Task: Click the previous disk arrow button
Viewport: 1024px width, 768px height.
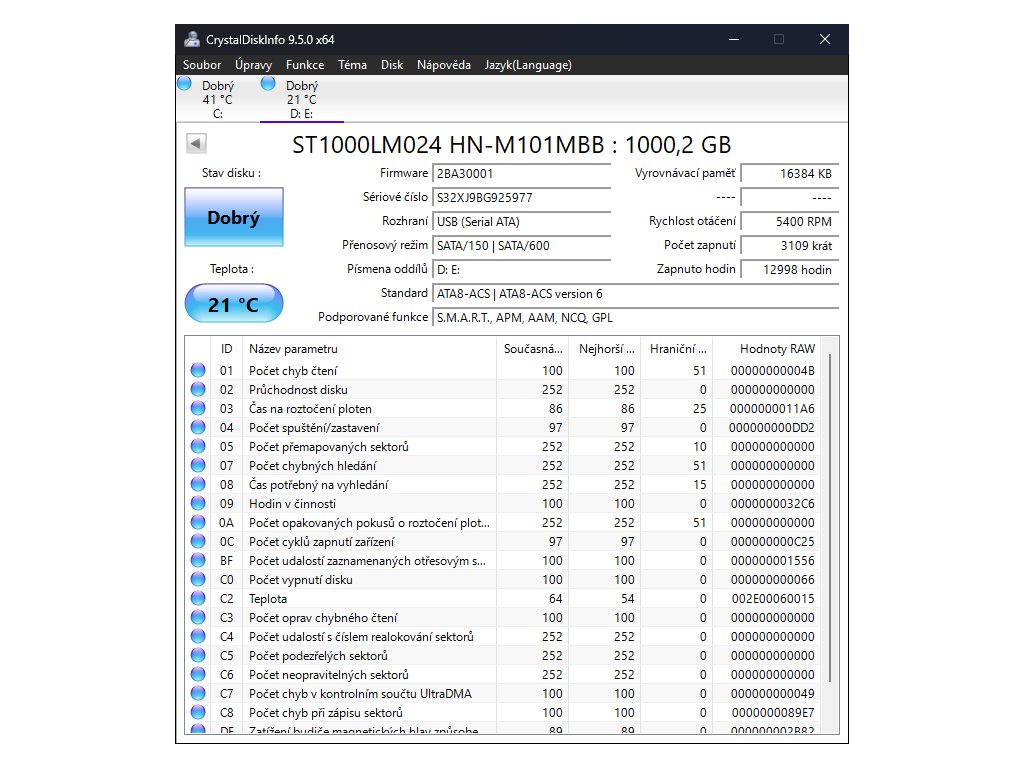Action: [196, 144]
